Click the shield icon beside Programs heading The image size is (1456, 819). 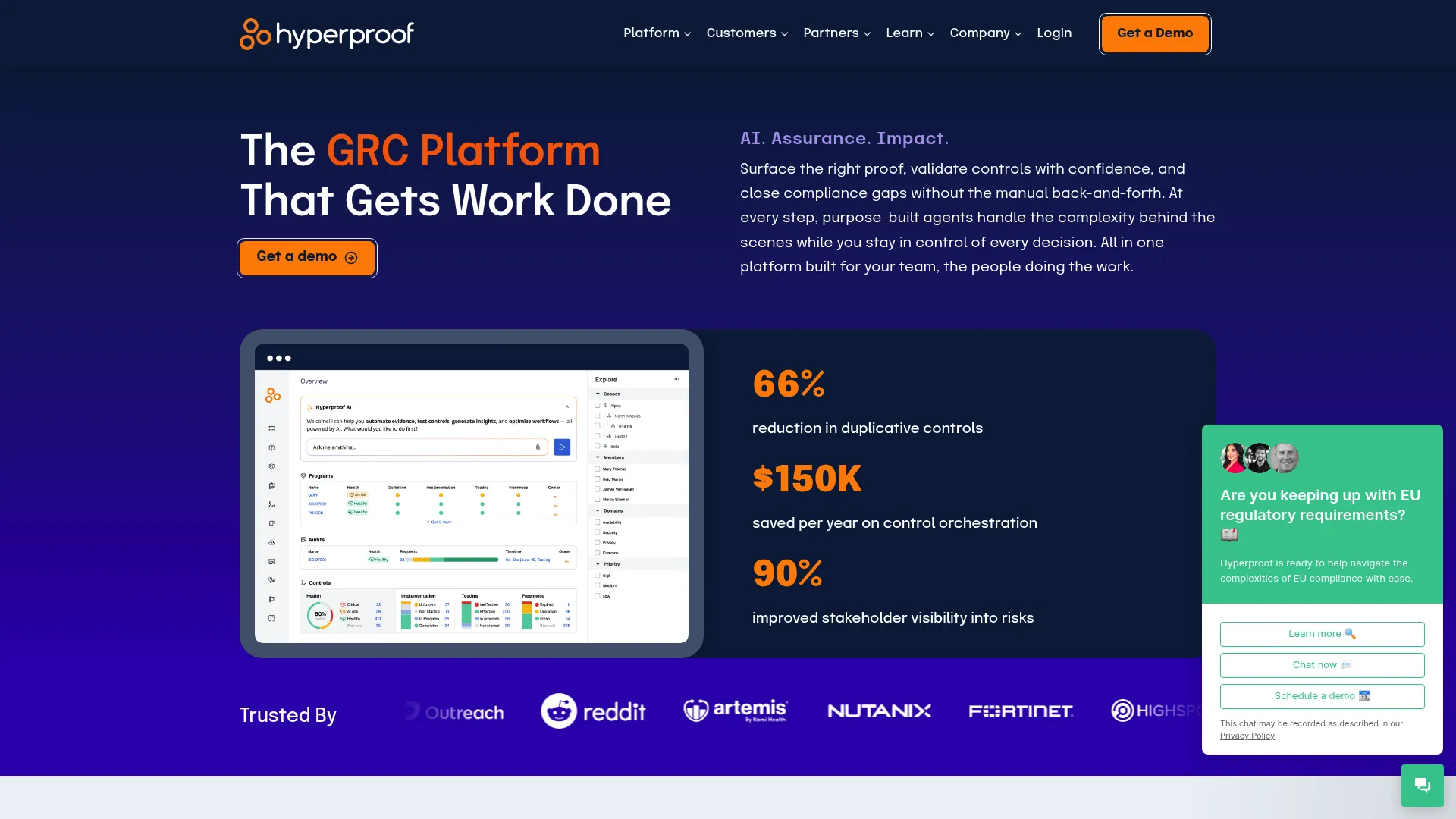pyautogui.click(x=303, y=476)
